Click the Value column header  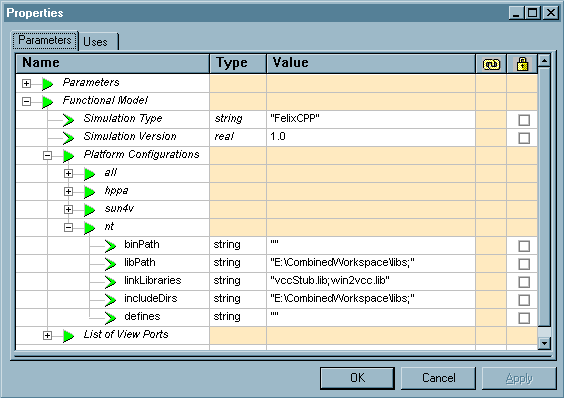371,63
